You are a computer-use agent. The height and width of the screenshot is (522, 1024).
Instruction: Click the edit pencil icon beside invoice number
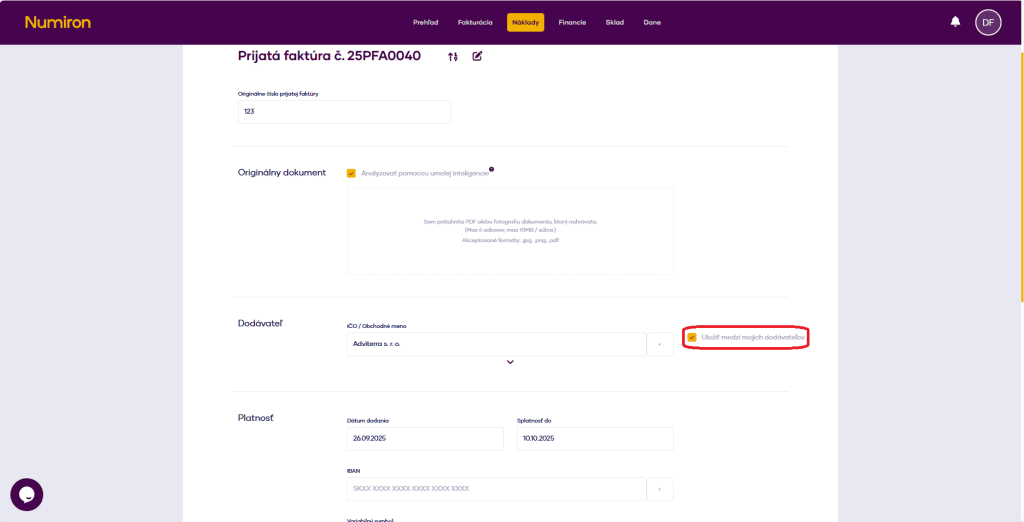coord(477,56)
